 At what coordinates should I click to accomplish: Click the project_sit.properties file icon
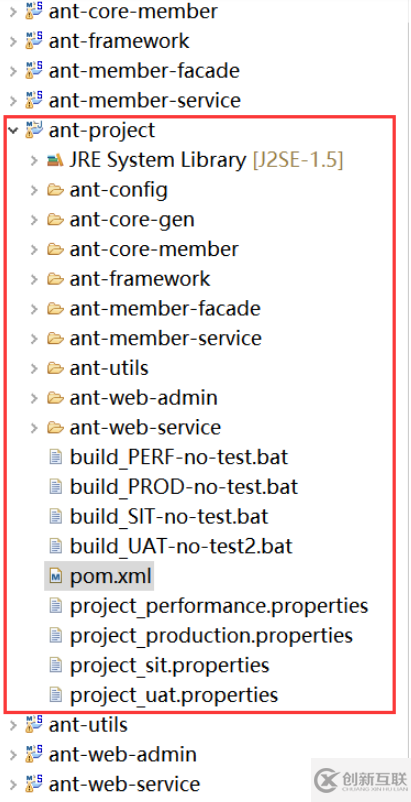tap(55, 665)
